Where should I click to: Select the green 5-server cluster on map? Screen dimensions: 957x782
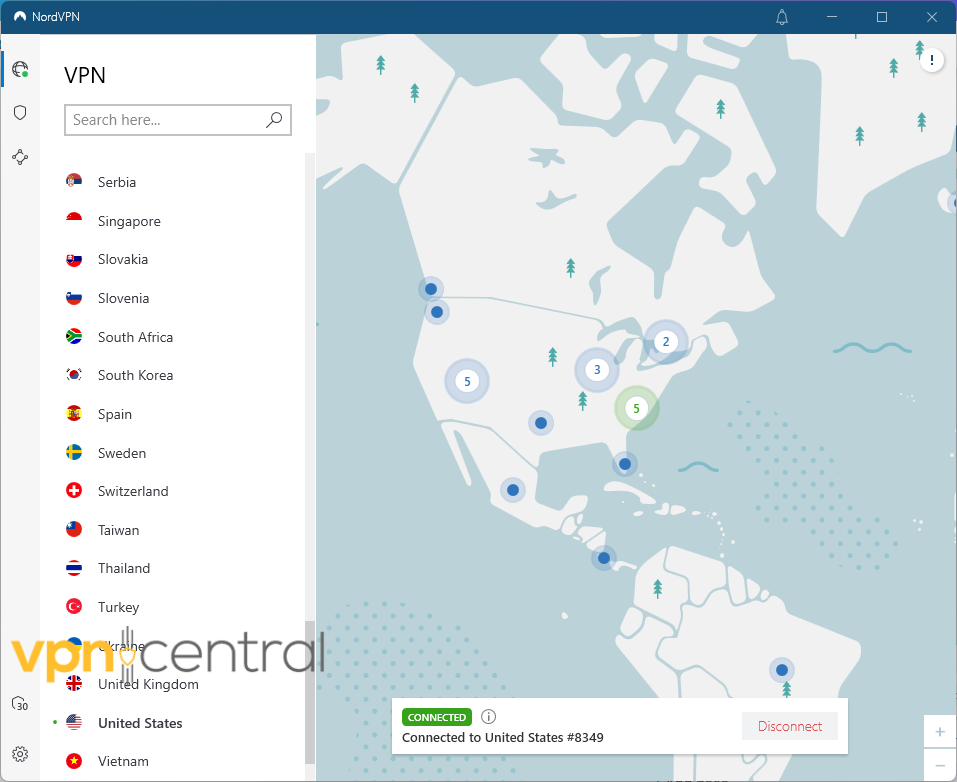point(636,408)
